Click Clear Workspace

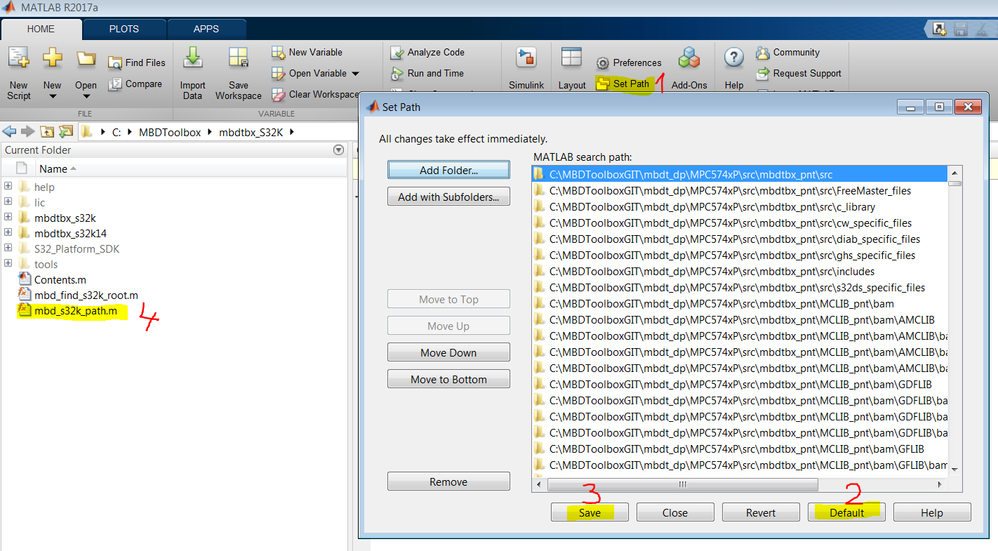(315, 94)
